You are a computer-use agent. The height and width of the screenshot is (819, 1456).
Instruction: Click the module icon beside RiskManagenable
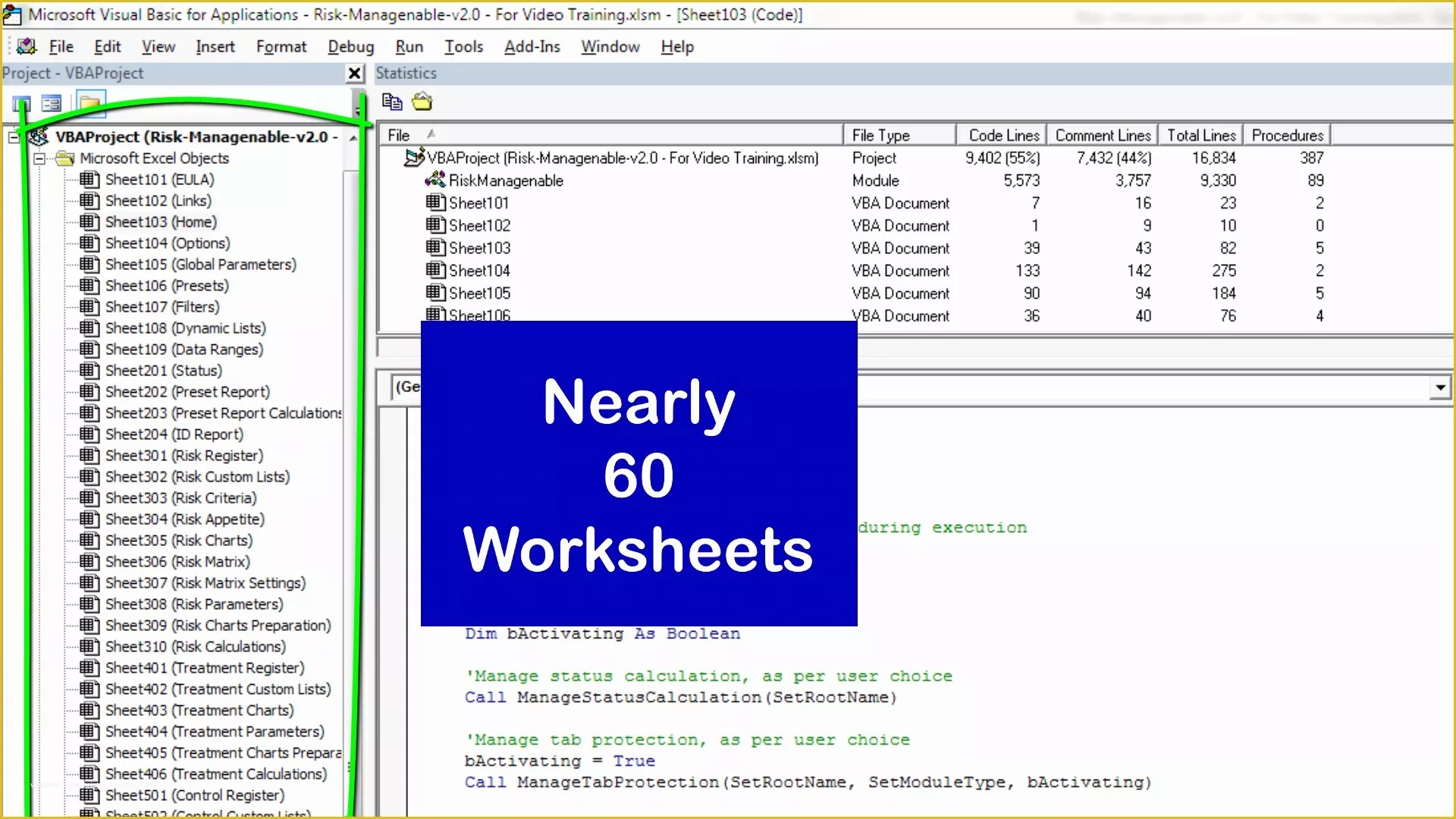435,180
